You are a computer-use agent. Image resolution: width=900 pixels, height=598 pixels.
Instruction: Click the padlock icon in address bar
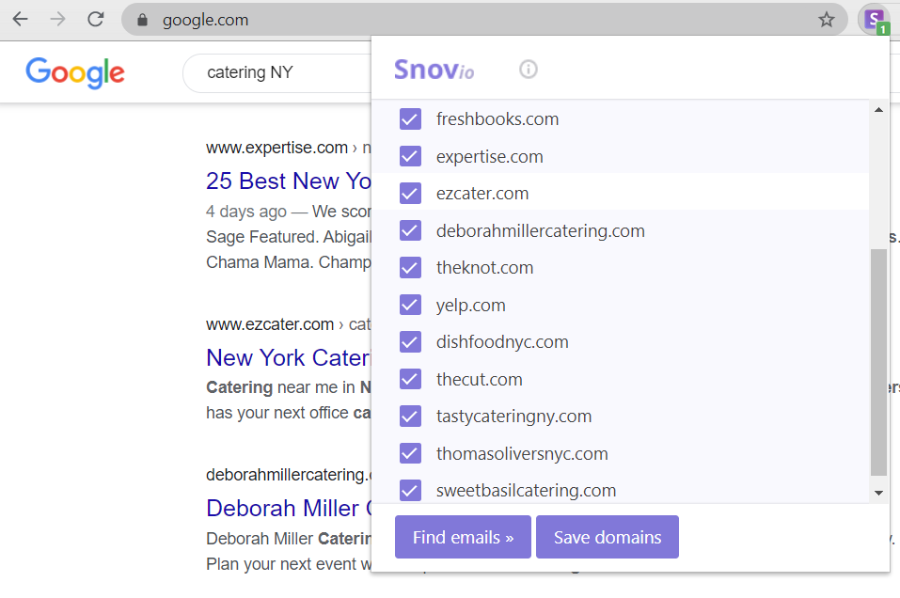(142, 20)
